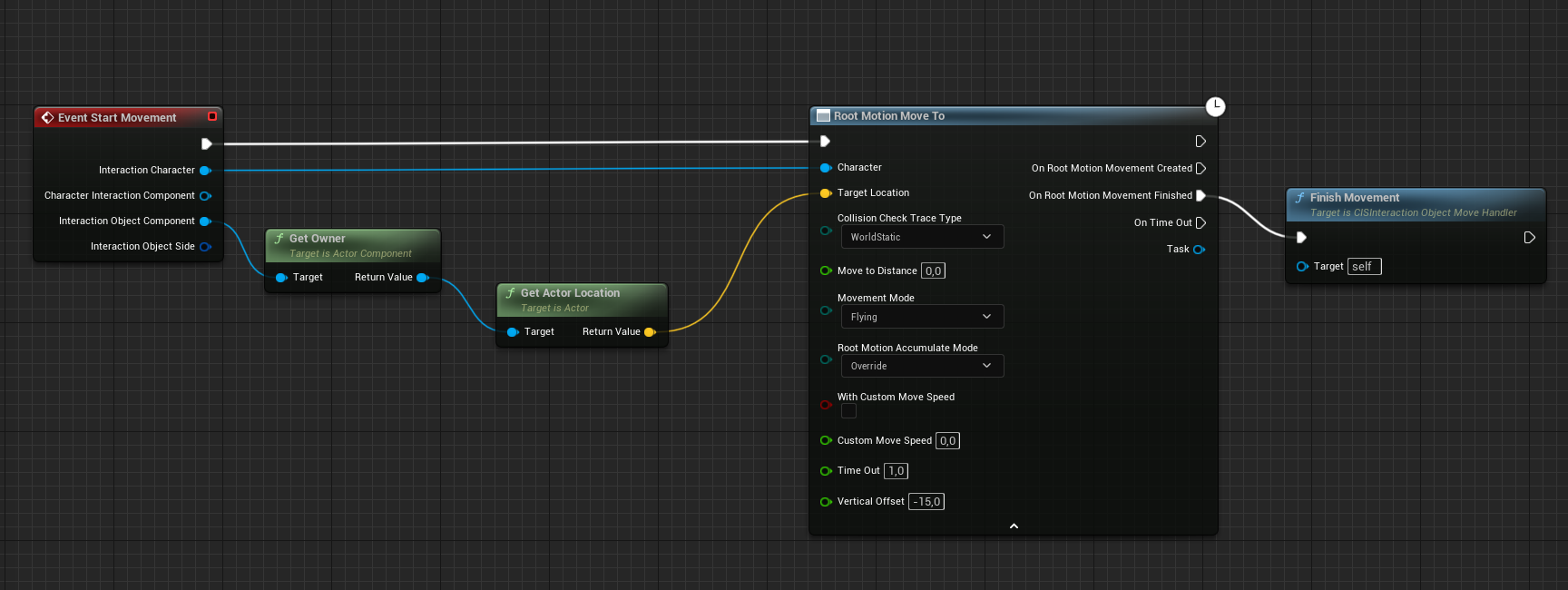The height and width of the screenshot is (590, 1568).
Task: Select the Finish Movement node title
Action: (x=1355, y=198)
